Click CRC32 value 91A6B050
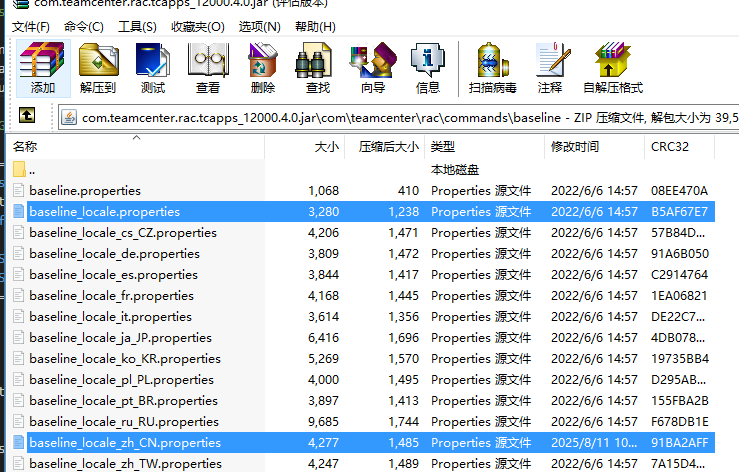The image size is (739, 472). coord(680,254)
